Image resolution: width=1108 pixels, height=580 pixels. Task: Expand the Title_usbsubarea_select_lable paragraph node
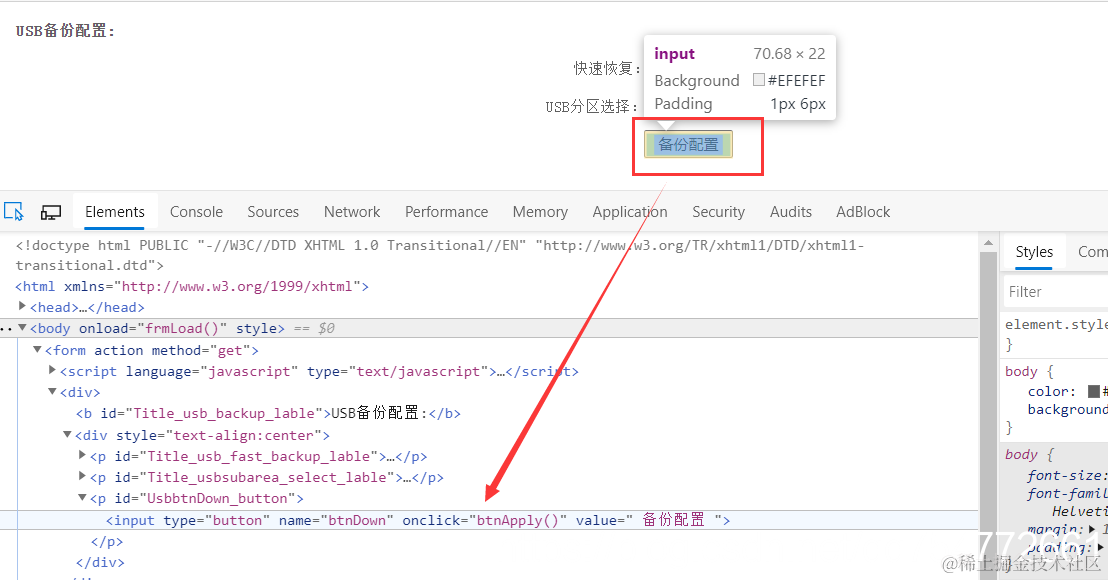point(82,477)
